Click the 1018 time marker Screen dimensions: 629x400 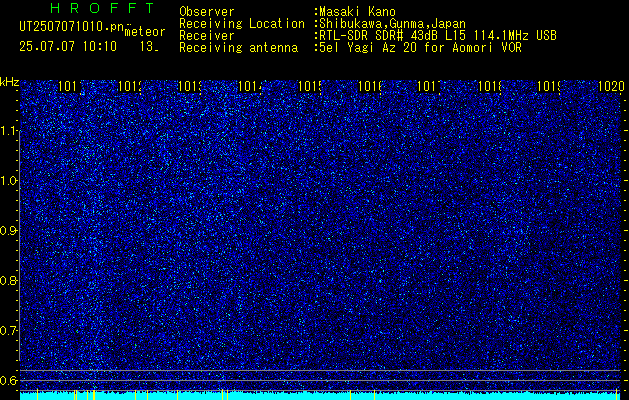click(489, 86)
